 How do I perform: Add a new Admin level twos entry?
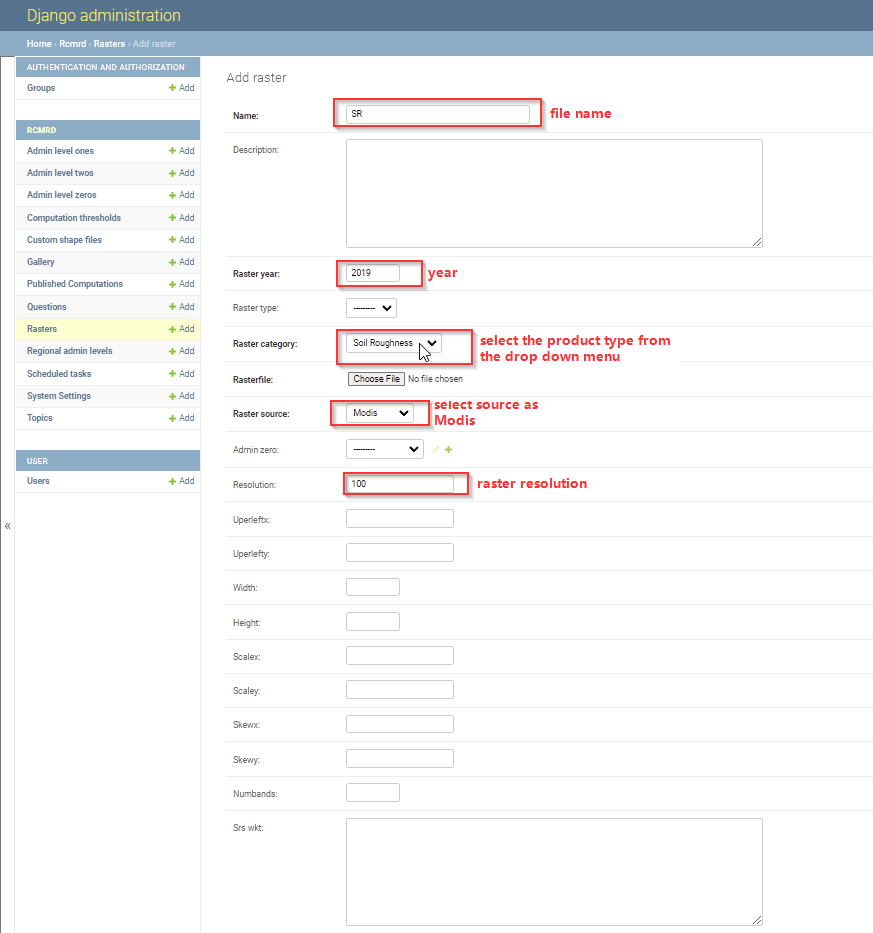(x=182, y=173)
